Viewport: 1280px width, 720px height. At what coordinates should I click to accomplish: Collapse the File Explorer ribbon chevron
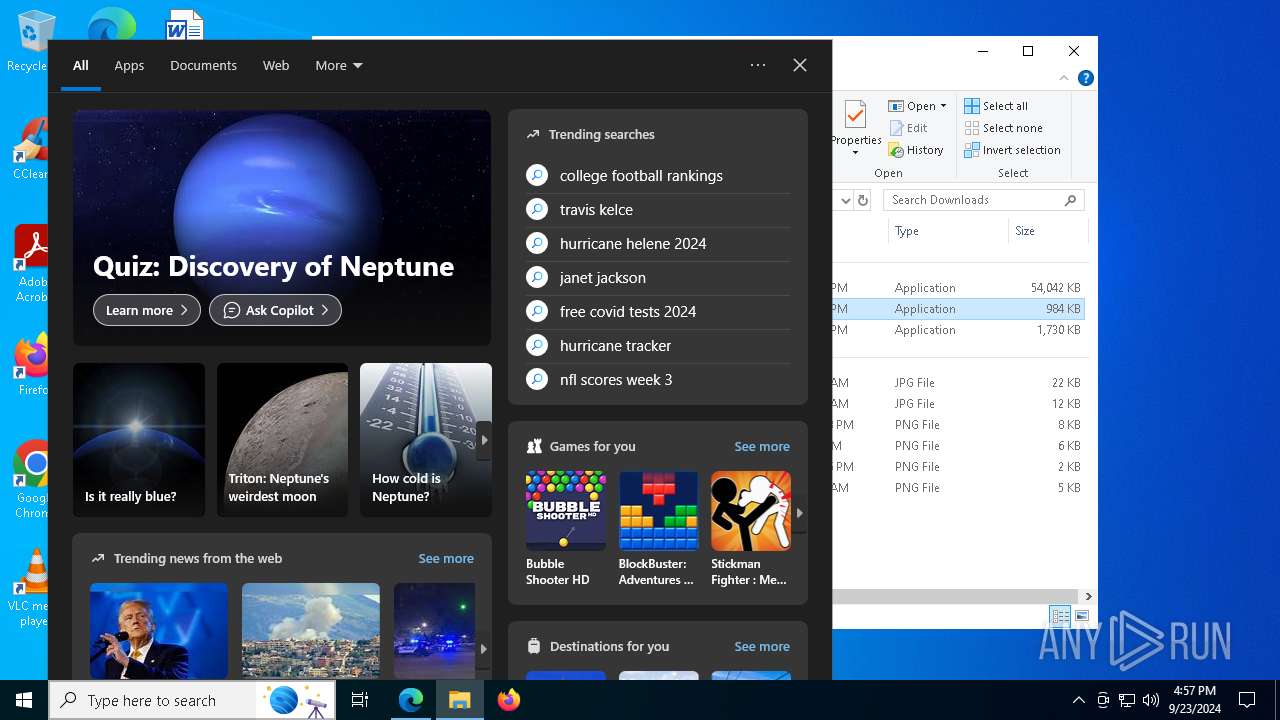[x=1064, y=78]
